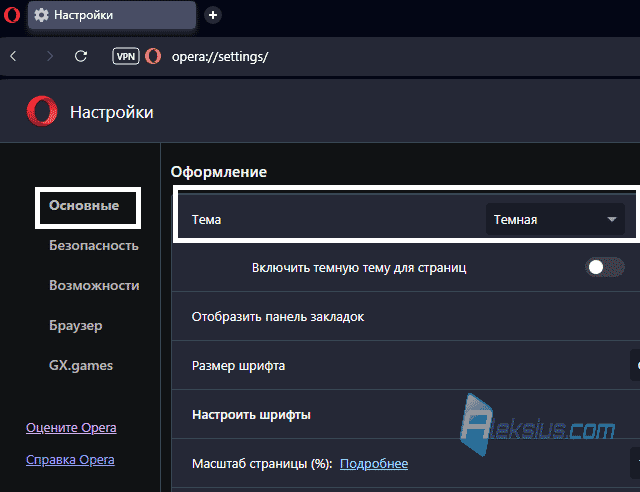Click the opera://settings/ address field
The height and width of the screenshot is (492, 640).
point(220,56)
